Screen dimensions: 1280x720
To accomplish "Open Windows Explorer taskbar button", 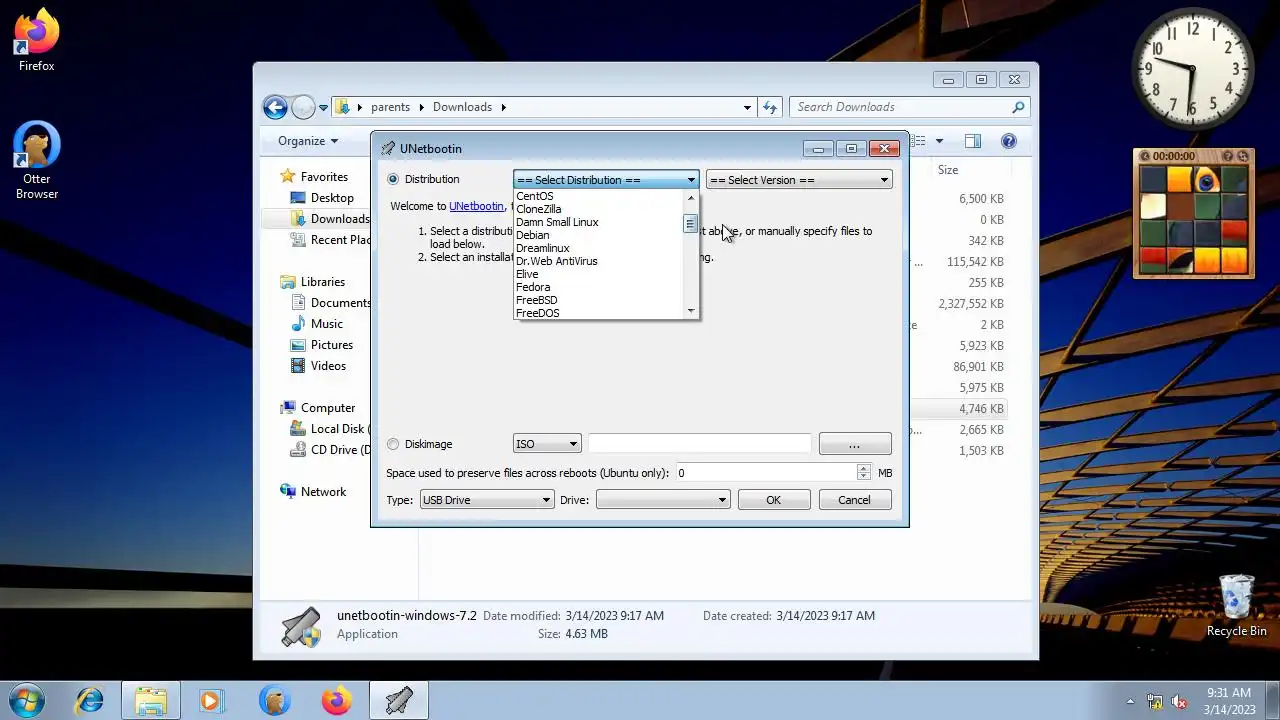I will (151, 701).
